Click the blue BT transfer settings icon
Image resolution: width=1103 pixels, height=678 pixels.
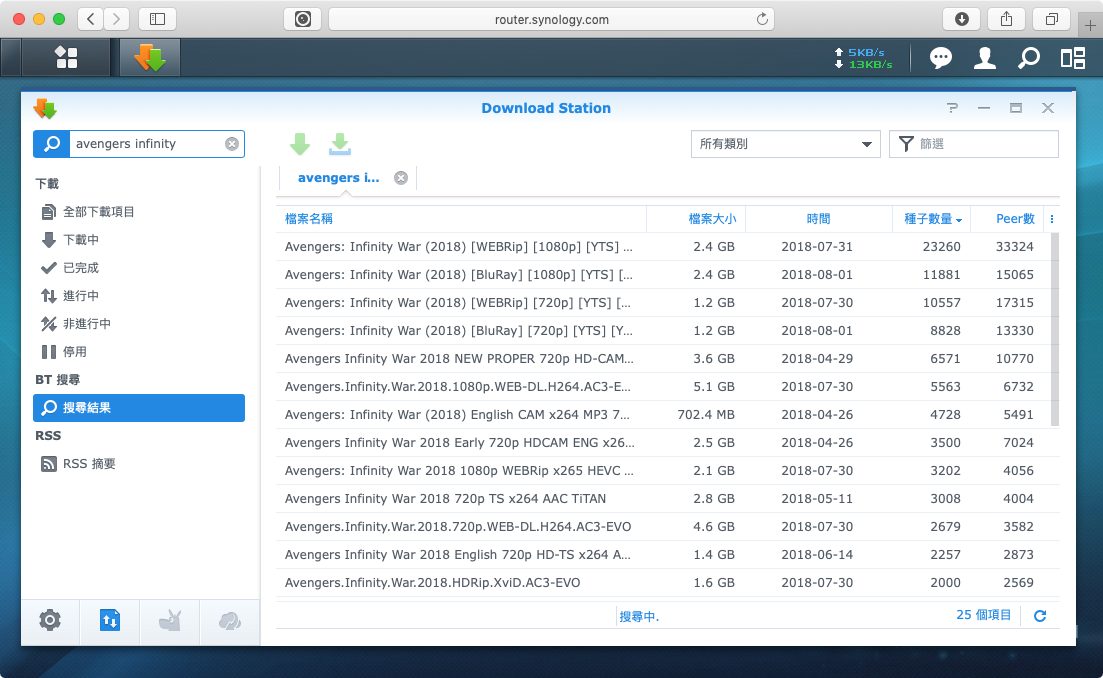(110, 620)
